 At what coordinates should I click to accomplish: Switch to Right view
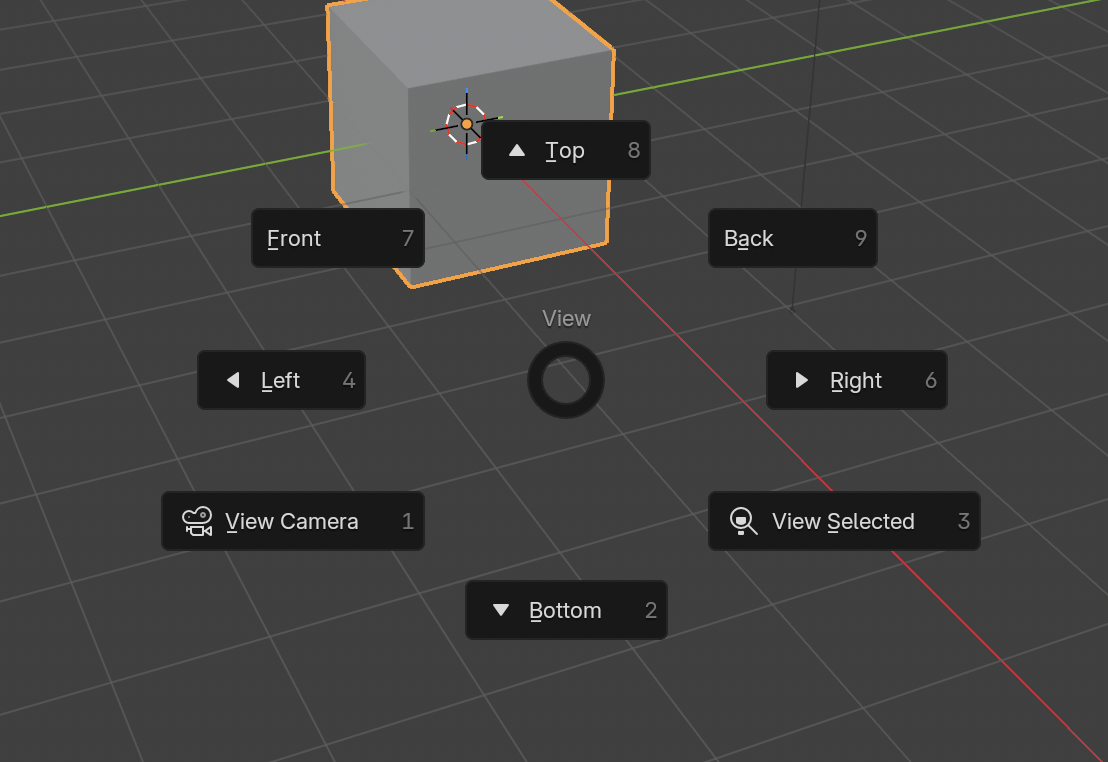point(856,380)
